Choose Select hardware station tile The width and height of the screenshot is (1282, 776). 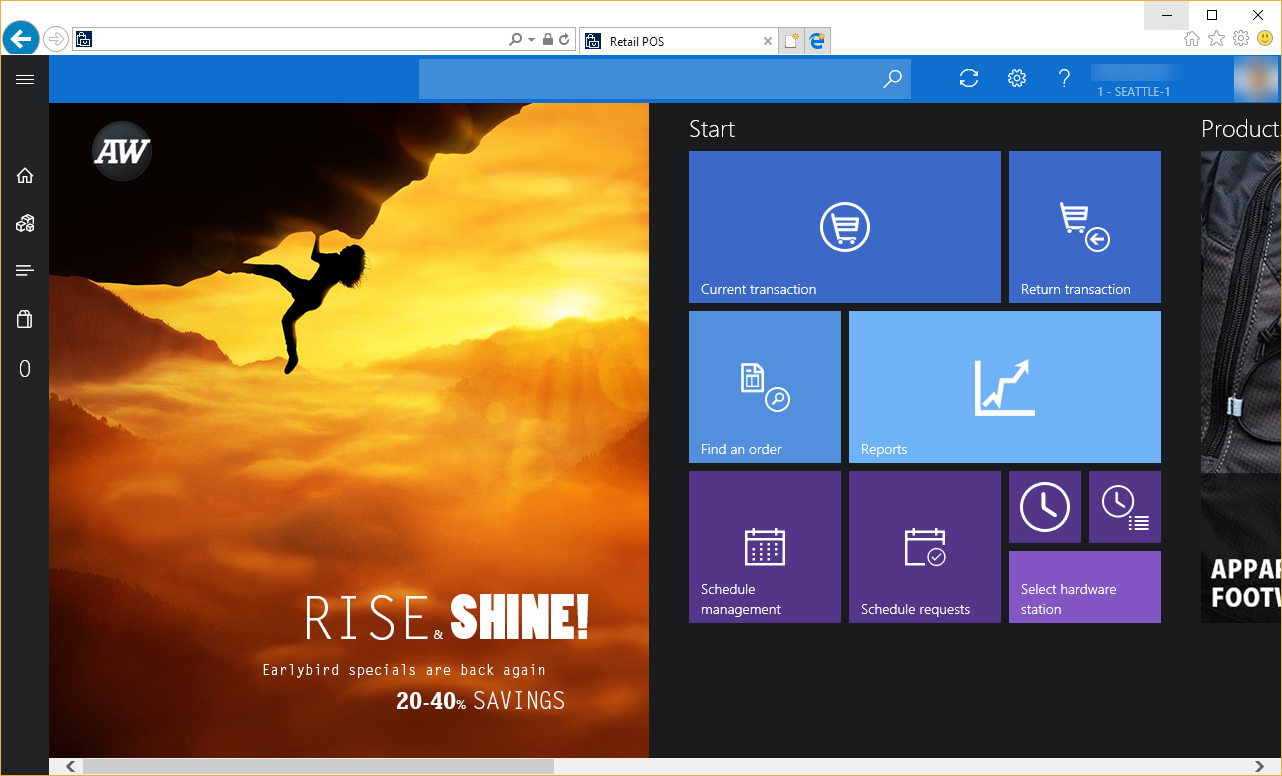1085,587
